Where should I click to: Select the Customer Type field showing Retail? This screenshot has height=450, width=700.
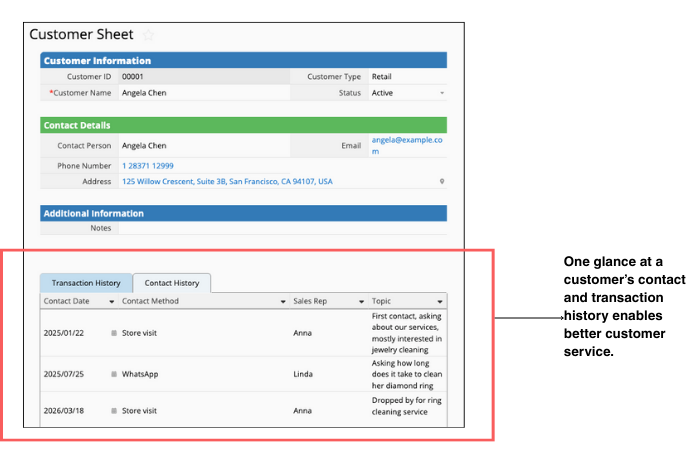coord(406,76)
